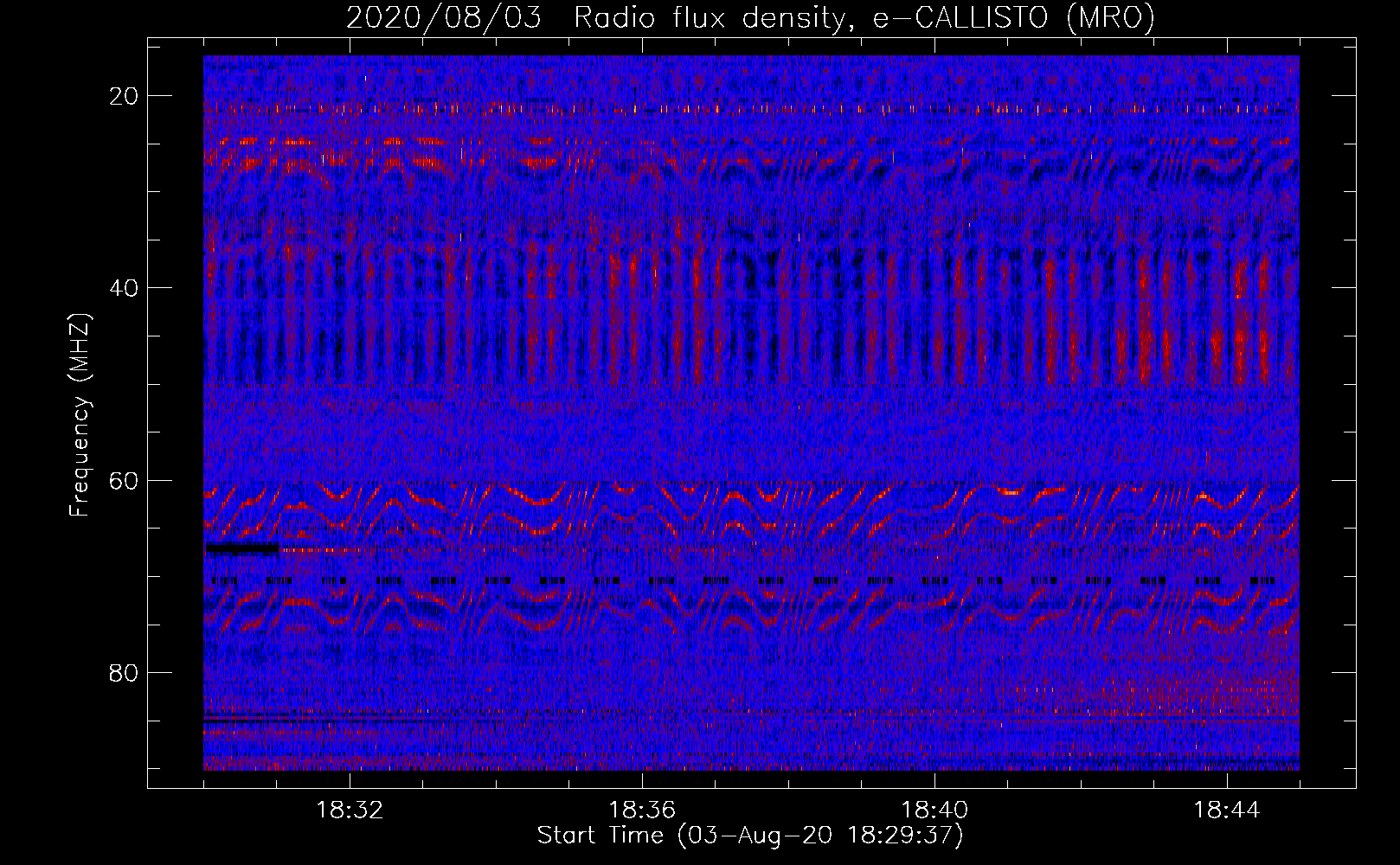Click the date "2020/08/03" in the title
1400x865 pixels.
pos(444,17)
